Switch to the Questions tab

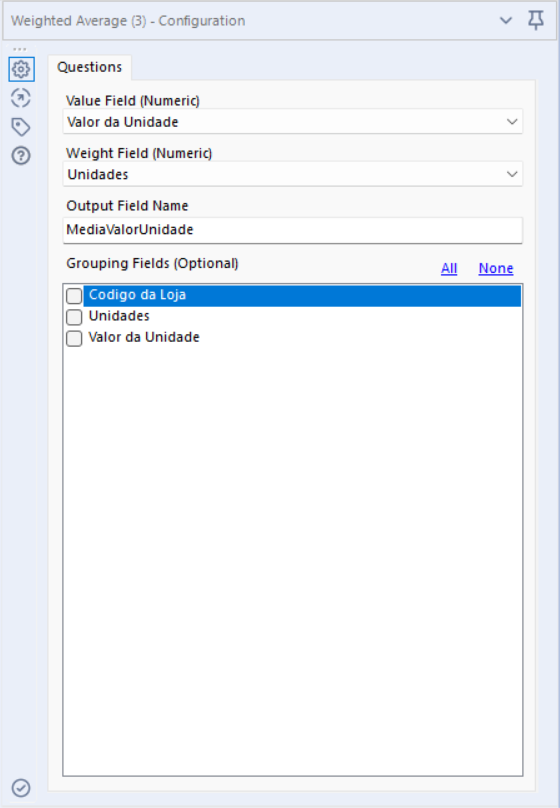90,67
